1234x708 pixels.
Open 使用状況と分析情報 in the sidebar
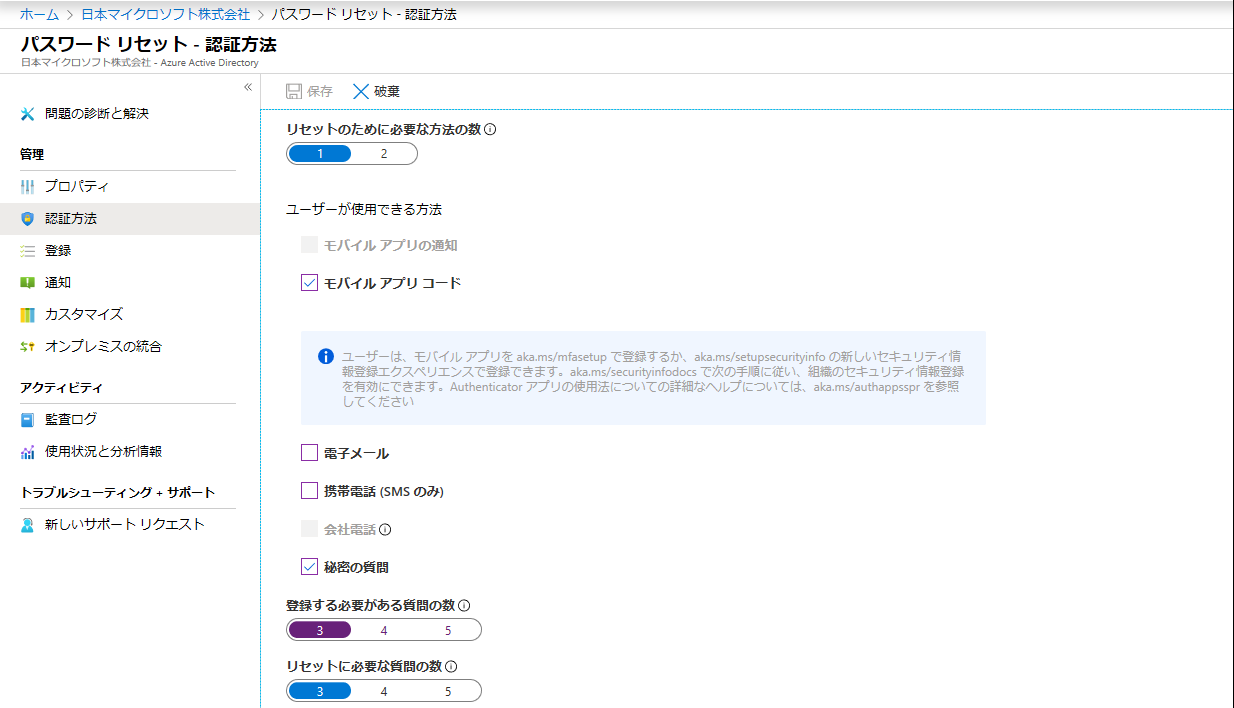130,452
